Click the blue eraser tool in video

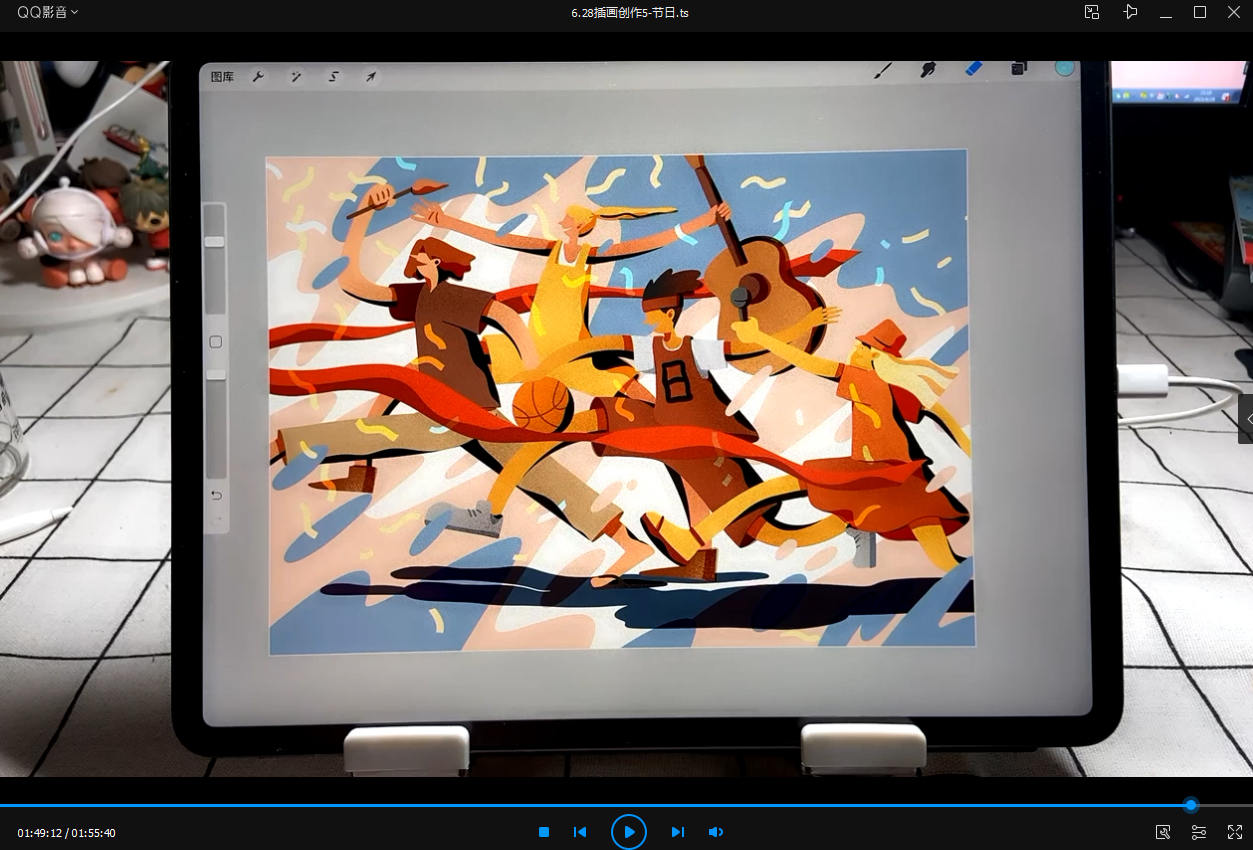tap(973, 69)
